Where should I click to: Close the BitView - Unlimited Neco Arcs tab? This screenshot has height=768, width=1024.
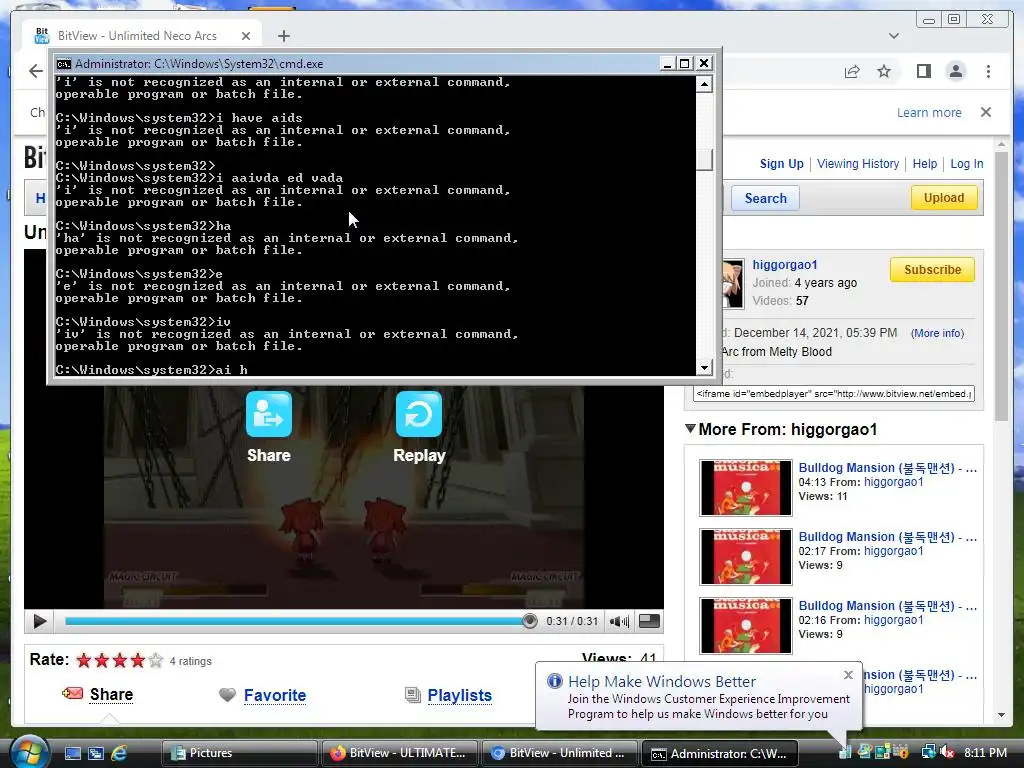[x=246, y=36]
